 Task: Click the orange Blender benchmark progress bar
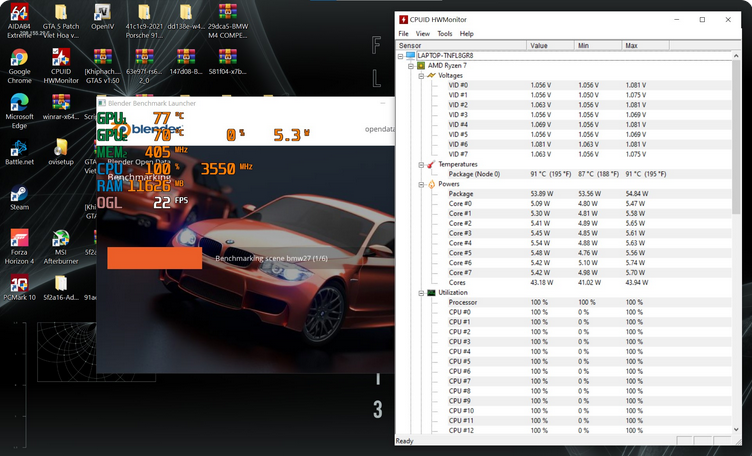click(x=154, y=258)
